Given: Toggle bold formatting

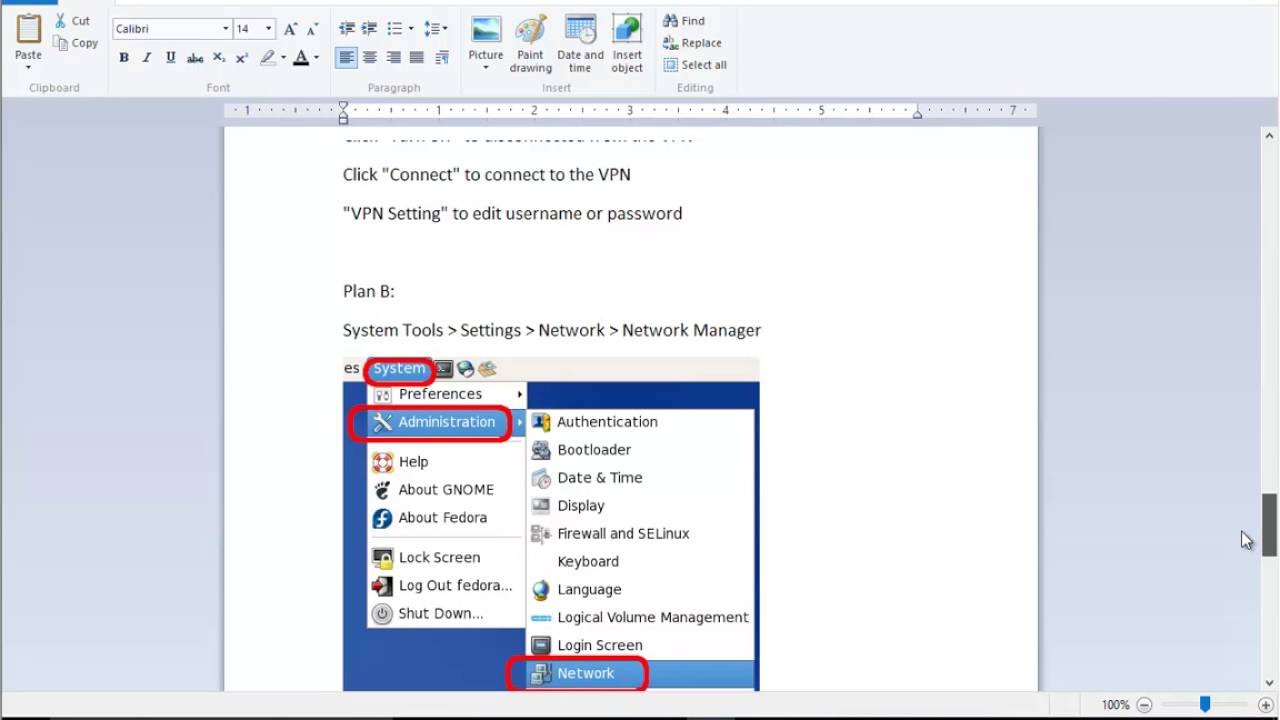Looking at the screenshot, I should coord(124,58).
